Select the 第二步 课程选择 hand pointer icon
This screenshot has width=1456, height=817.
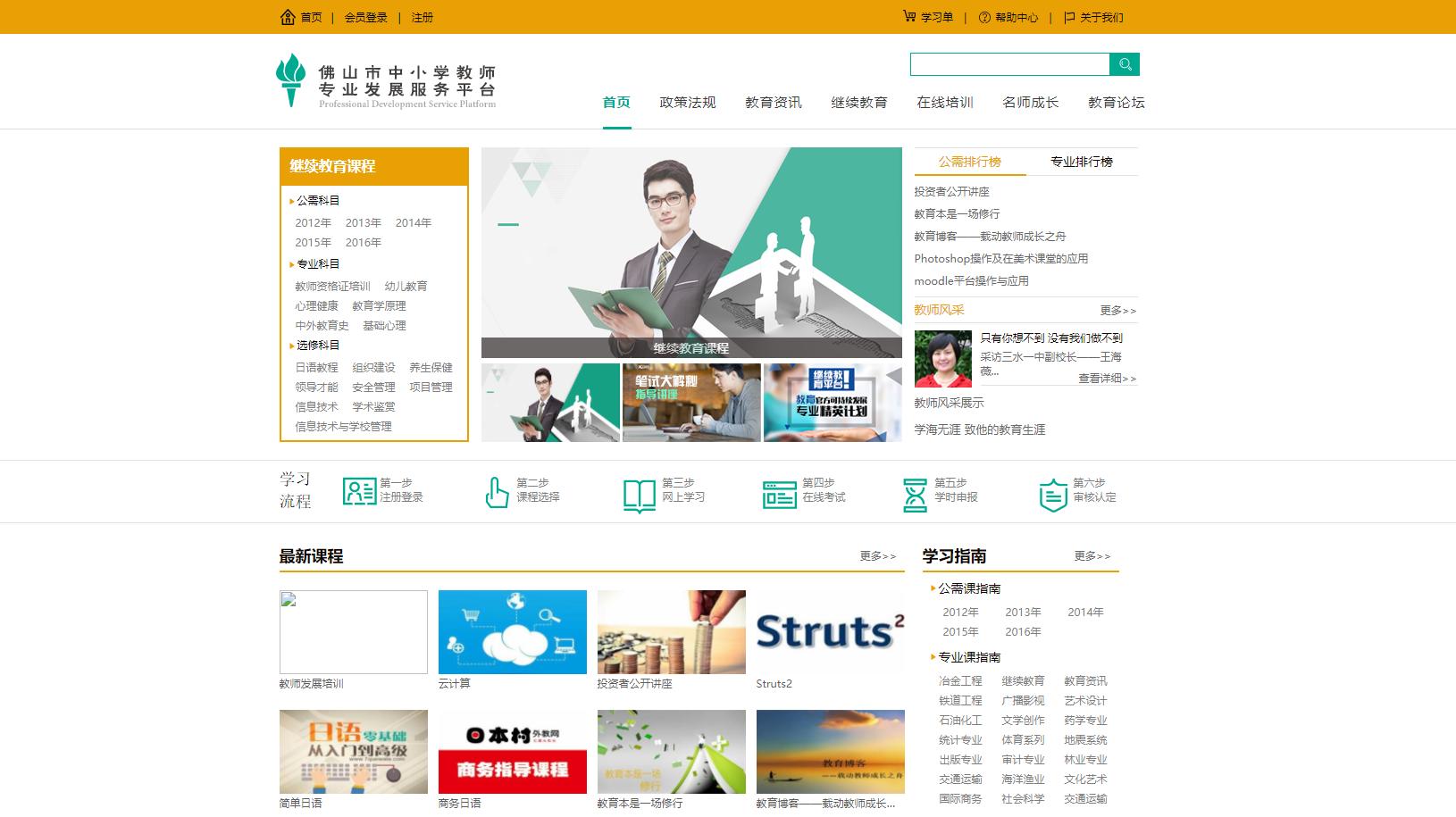pos(497,493)
